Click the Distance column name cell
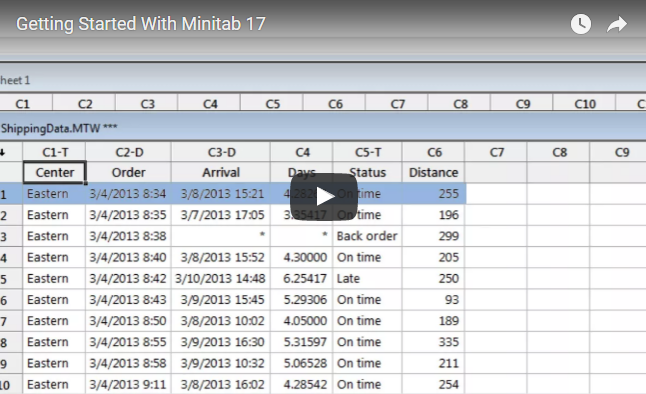The height and width of the screenshot is (394, 646). pyautogui.click(x=433, y=172)
